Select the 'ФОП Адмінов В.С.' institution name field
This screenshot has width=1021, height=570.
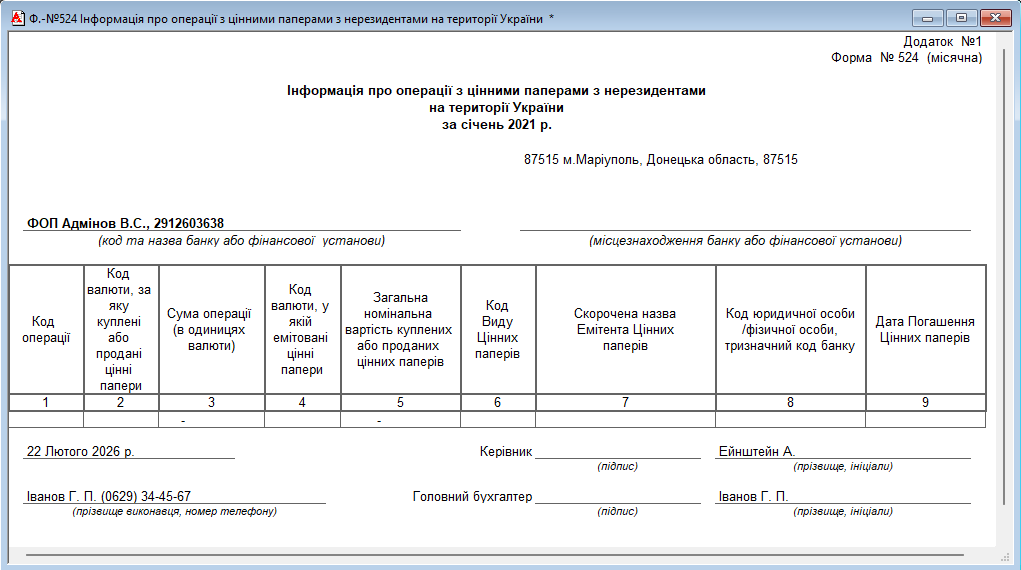coord(125,224)
